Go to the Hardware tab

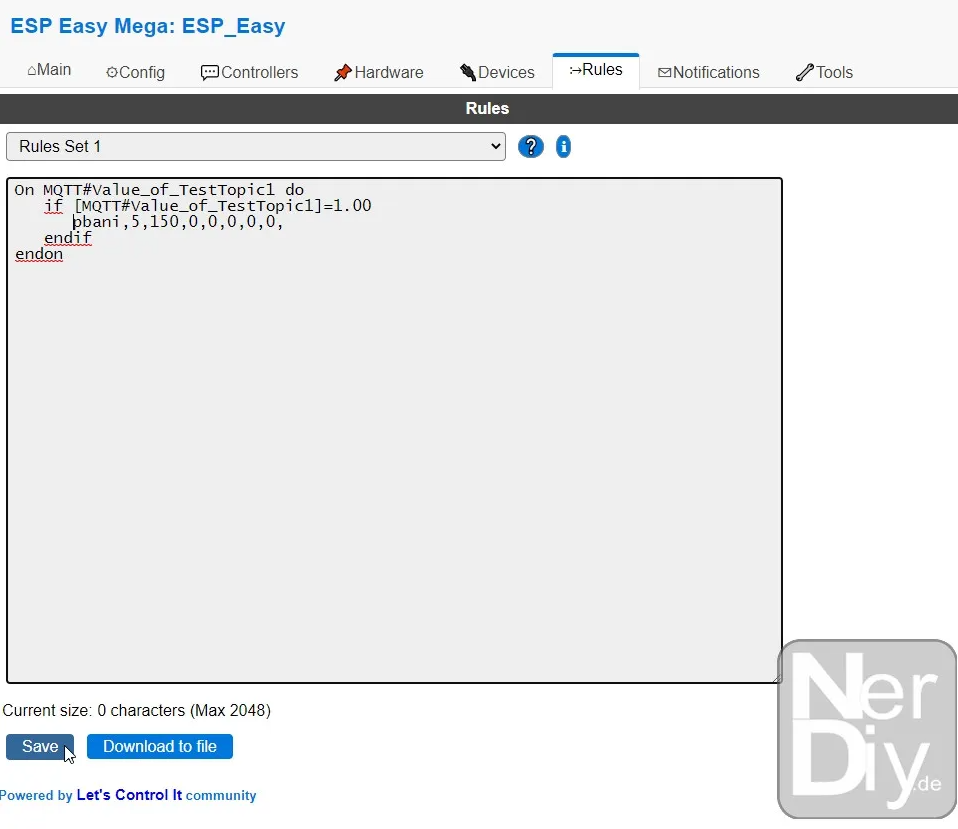tap(379, 72)
